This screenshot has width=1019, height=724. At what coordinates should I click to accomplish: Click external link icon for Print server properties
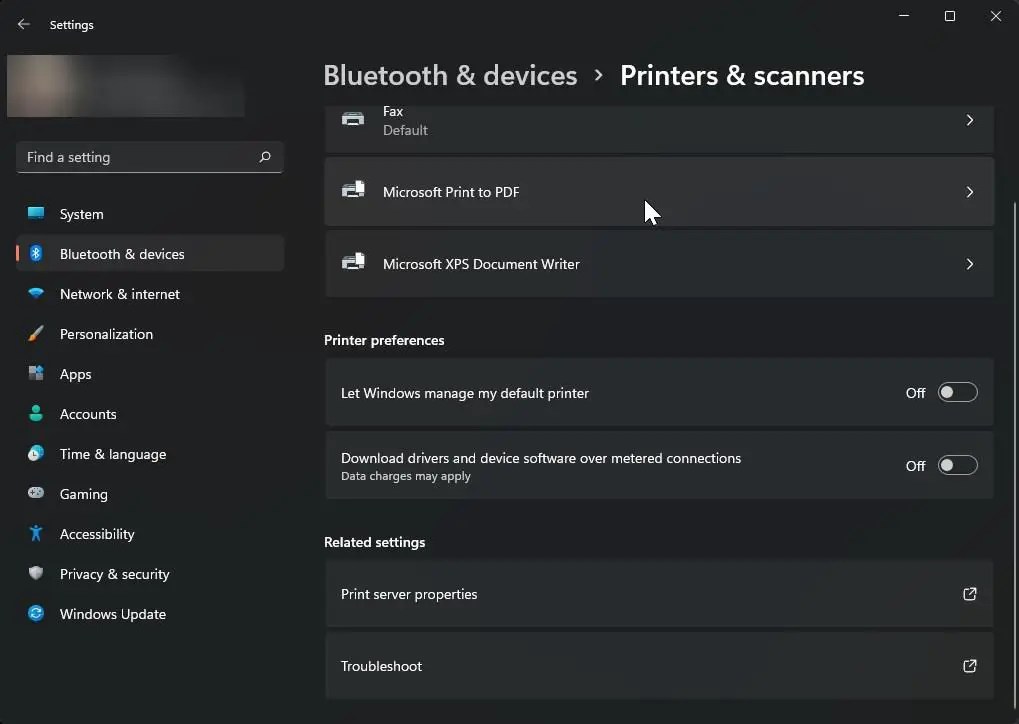pos(970,594)
